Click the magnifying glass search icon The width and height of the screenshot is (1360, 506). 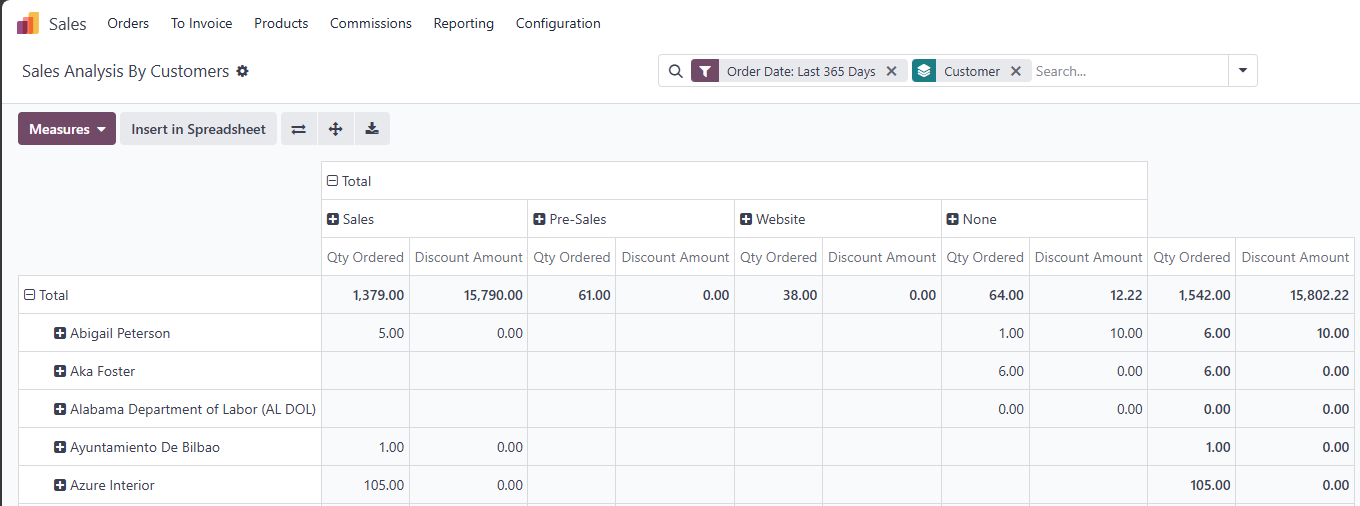point(676,71)
